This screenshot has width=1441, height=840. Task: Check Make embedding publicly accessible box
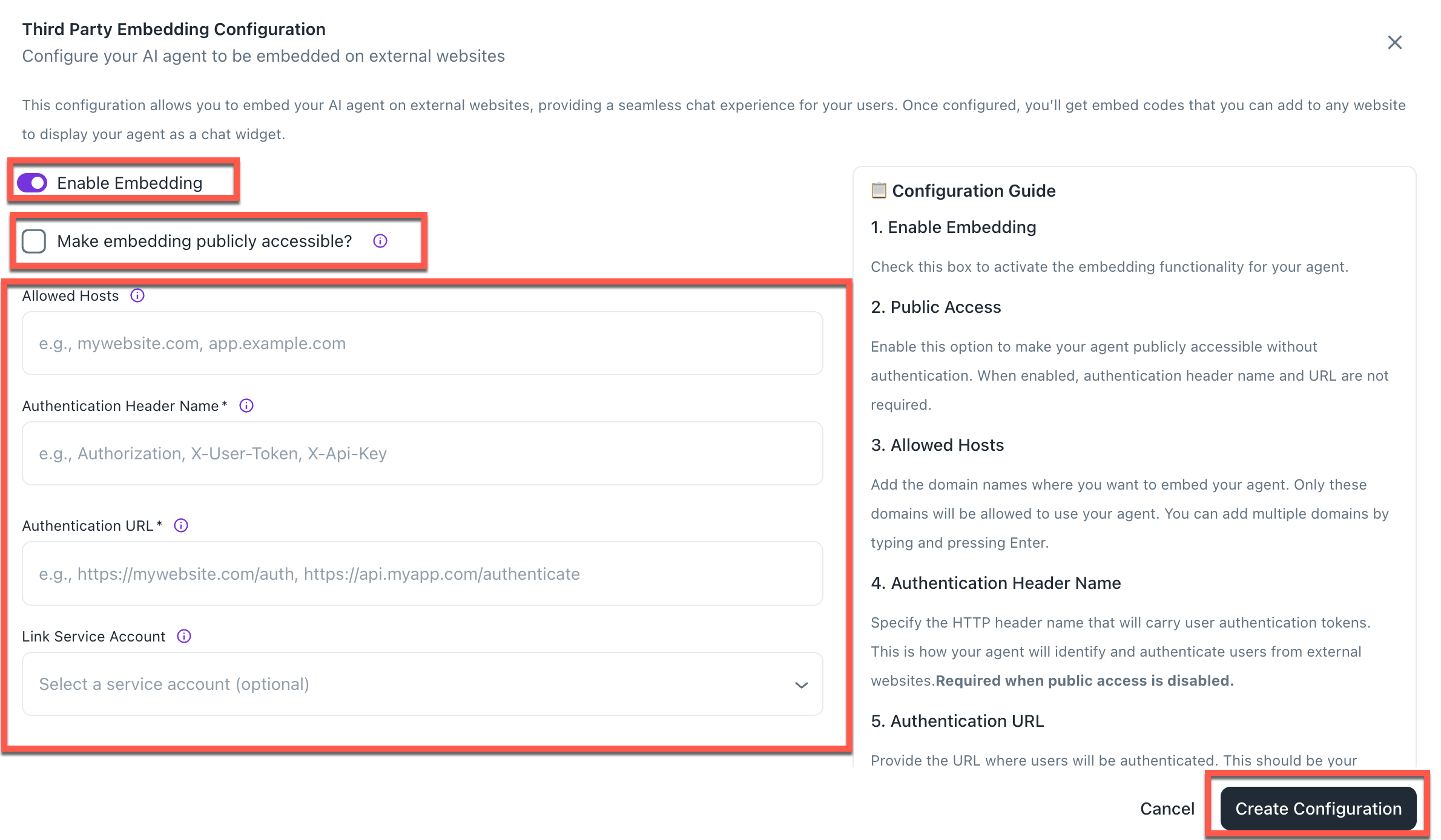(x=34, y=241)
